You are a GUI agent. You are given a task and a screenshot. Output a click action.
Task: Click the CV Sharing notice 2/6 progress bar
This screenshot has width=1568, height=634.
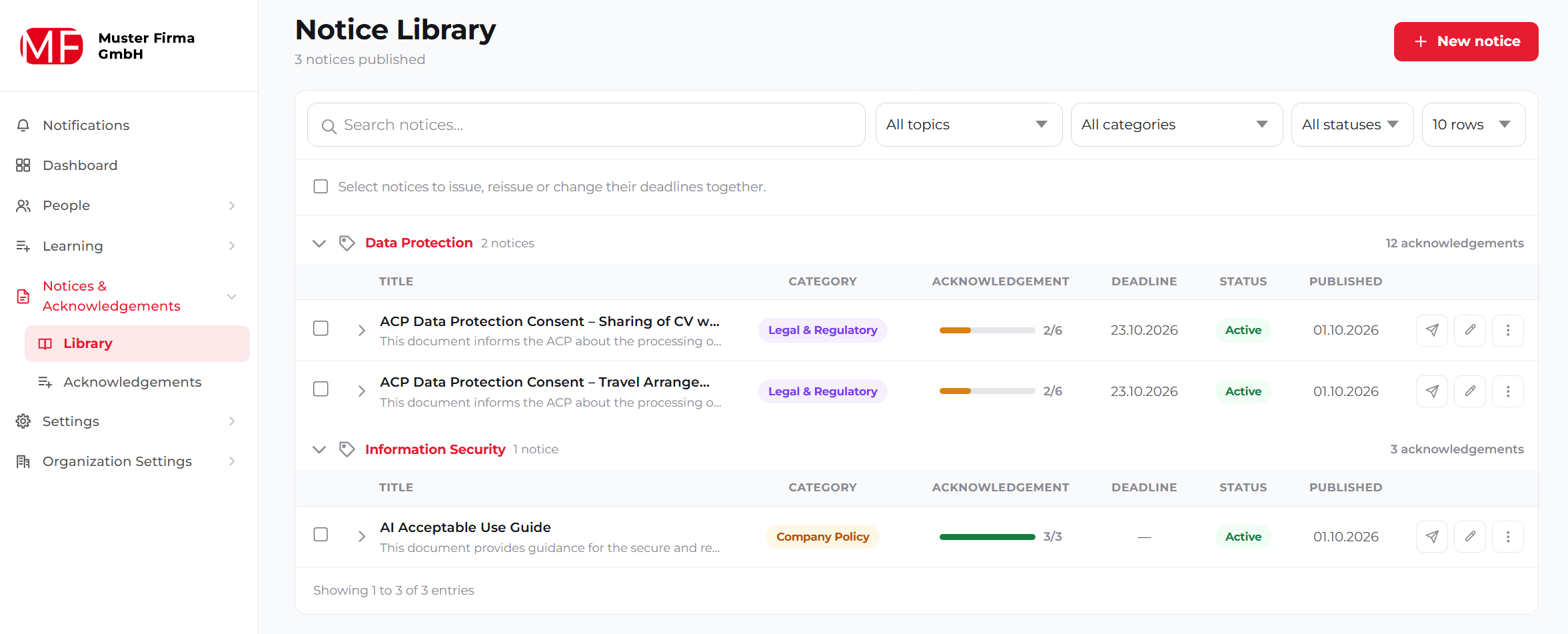click(x=987, y=330)
